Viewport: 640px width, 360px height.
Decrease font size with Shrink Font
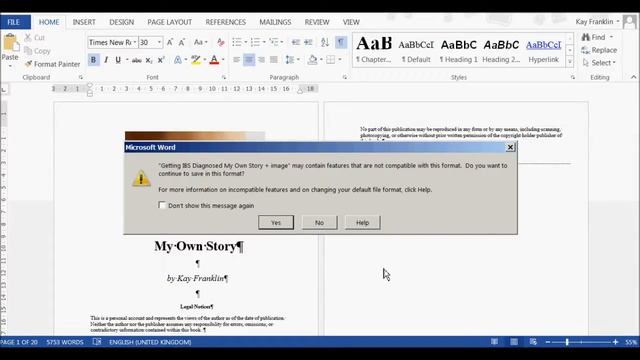click(182, 42)
